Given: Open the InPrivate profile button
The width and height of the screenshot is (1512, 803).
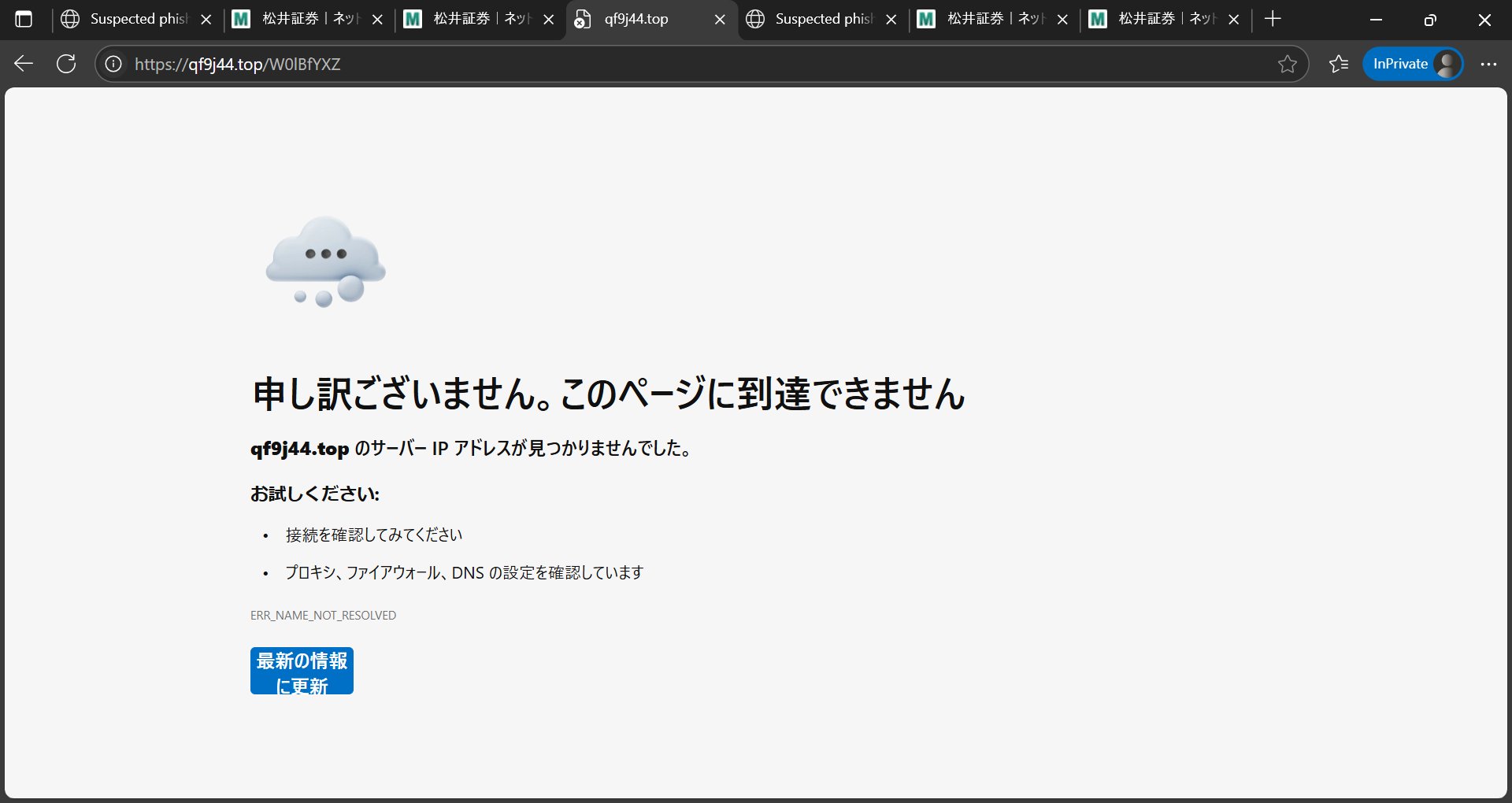Looking at the screenshot, I should coord(1413,64).
